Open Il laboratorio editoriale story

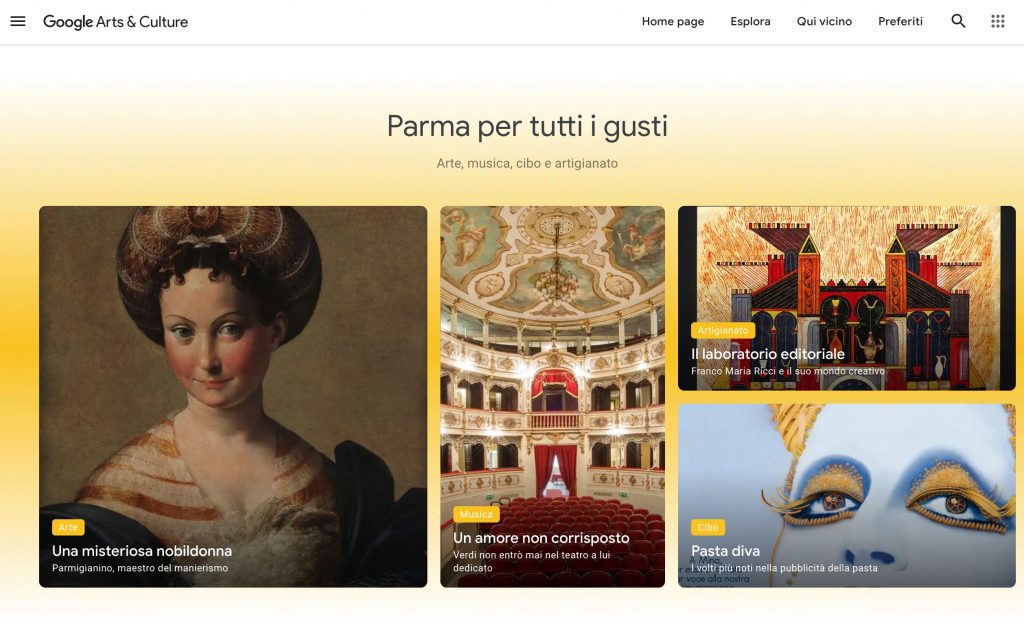[x=768, y=354]
